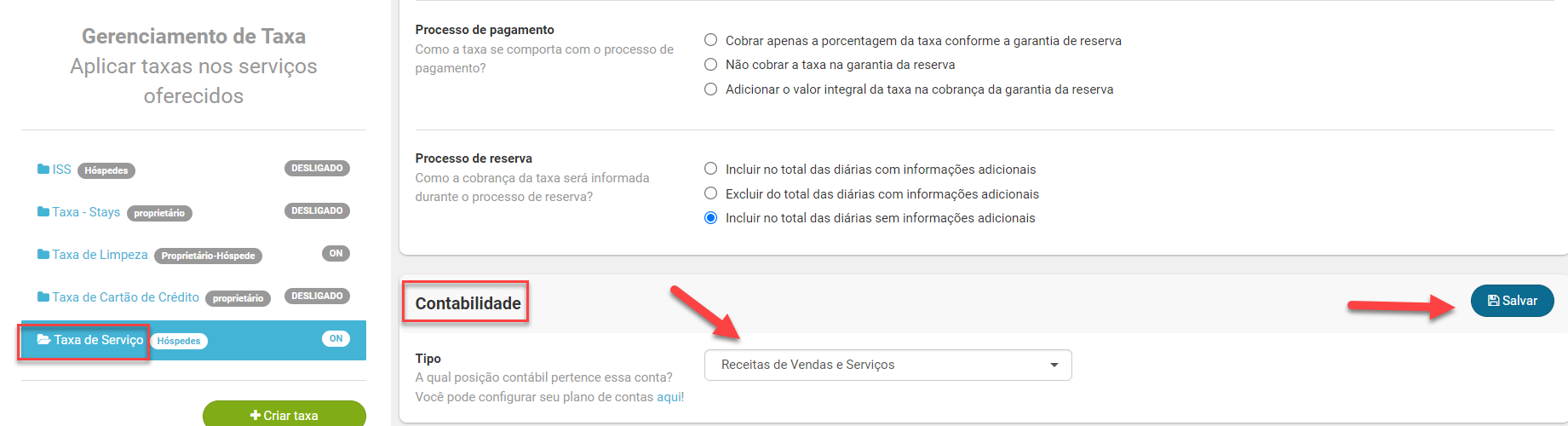
Task: Select 'Incluir no total das diárias com informações'
Action: click(710, 170)
